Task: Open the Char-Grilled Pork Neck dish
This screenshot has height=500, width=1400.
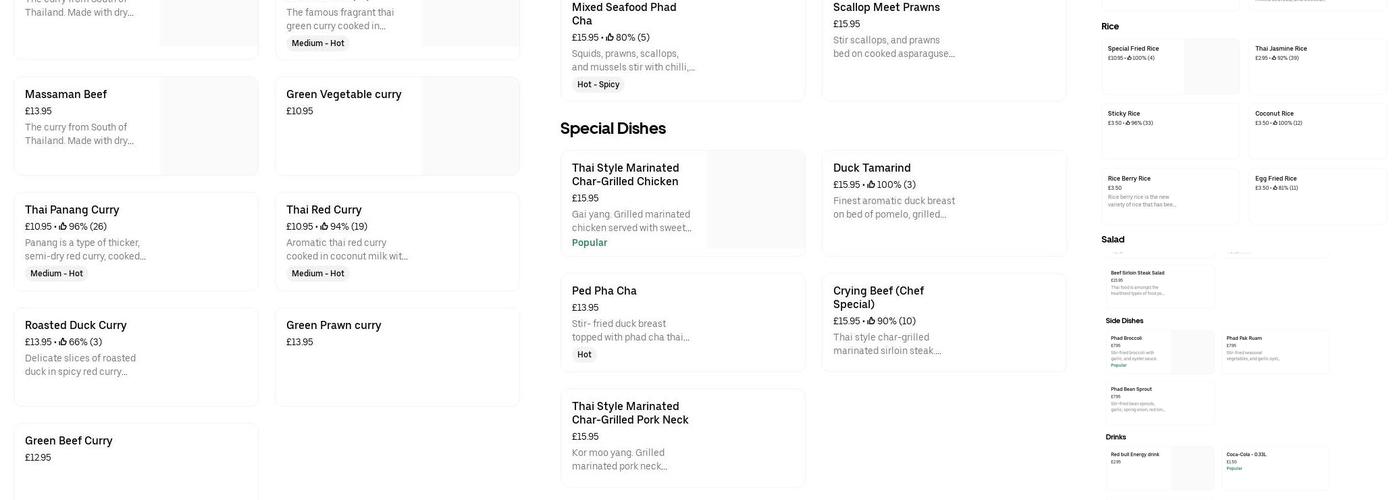Action: (630, 413)
